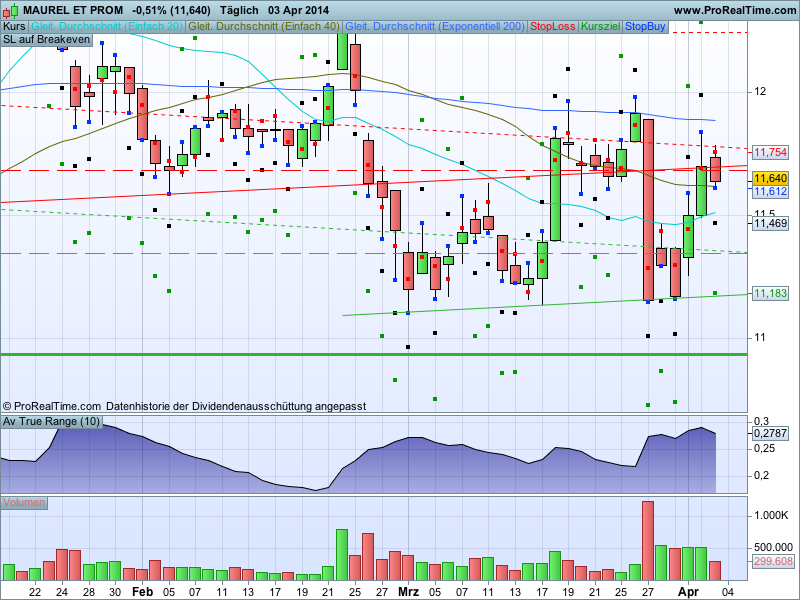Click the Feb label on the time axis
The height and width of the screenshot is (600, 800).
click(x=142, y=592)
